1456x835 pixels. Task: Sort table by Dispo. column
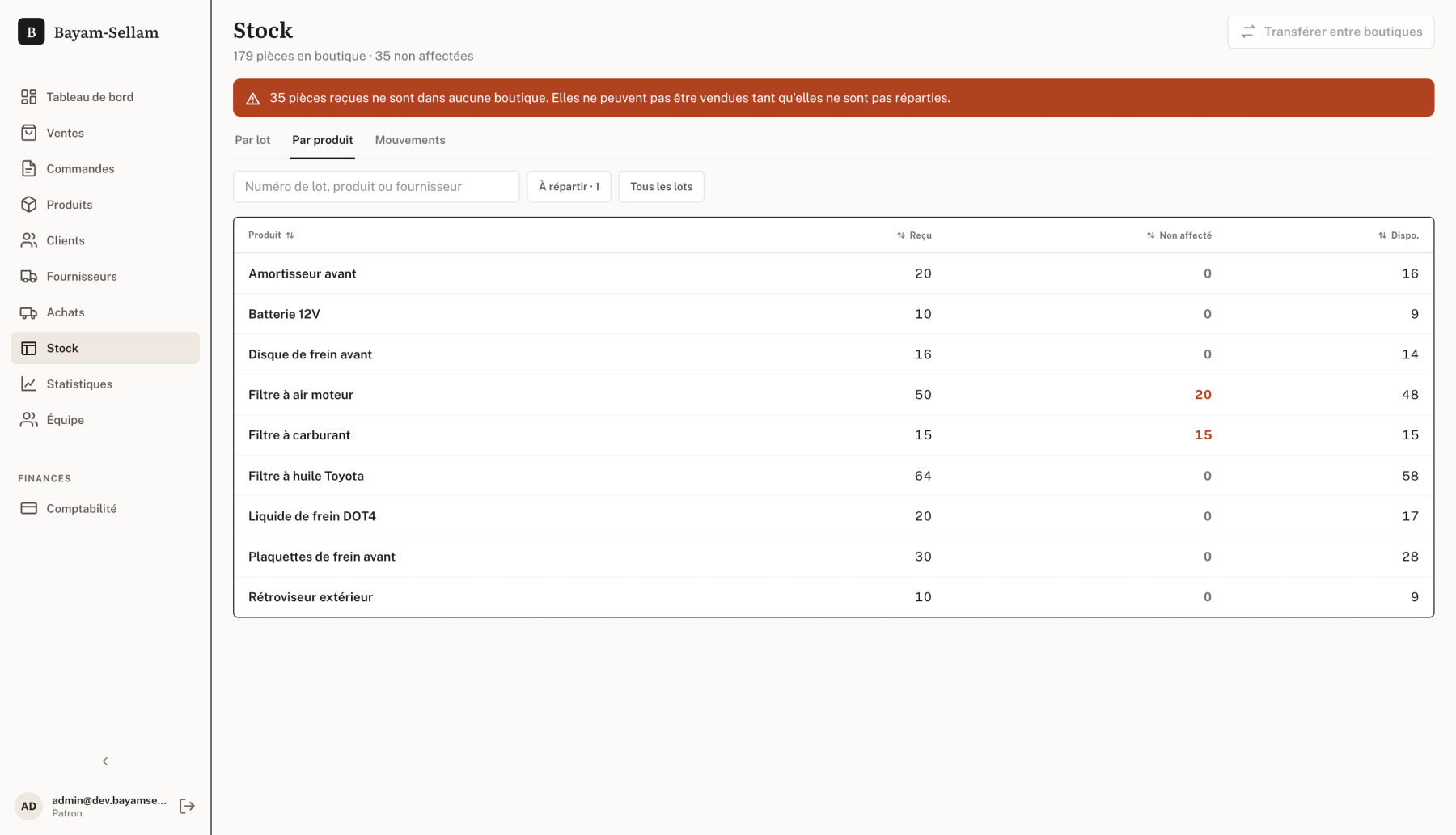click(x=1399, y=235)
